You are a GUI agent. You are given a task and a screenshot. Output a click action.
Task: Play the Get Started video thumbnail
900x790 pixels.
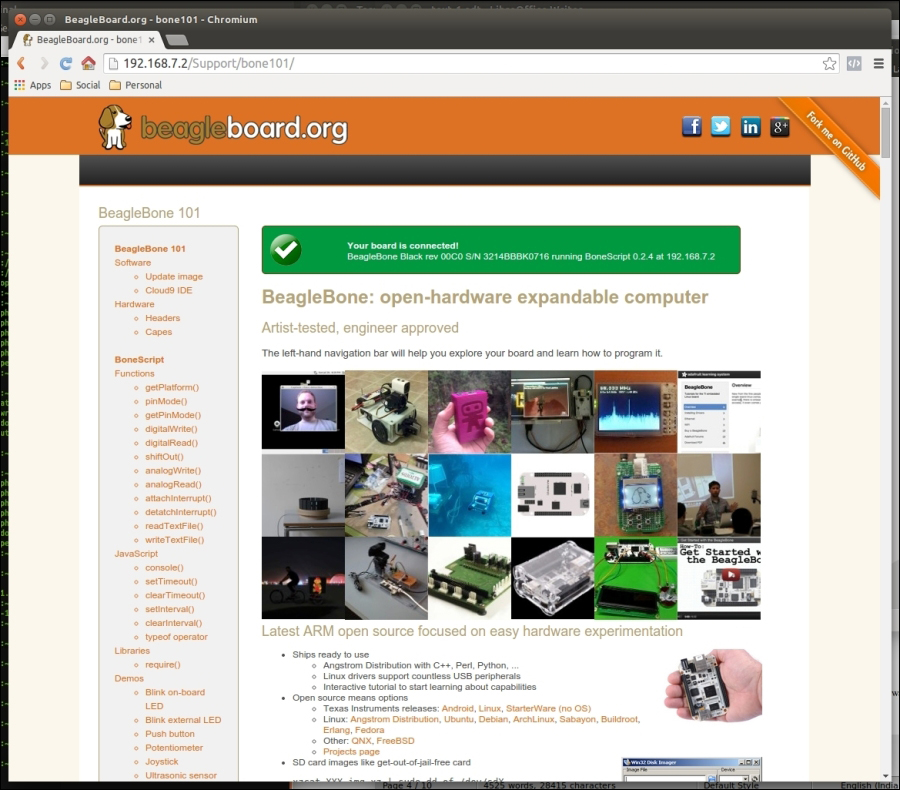tap(719, 578)
